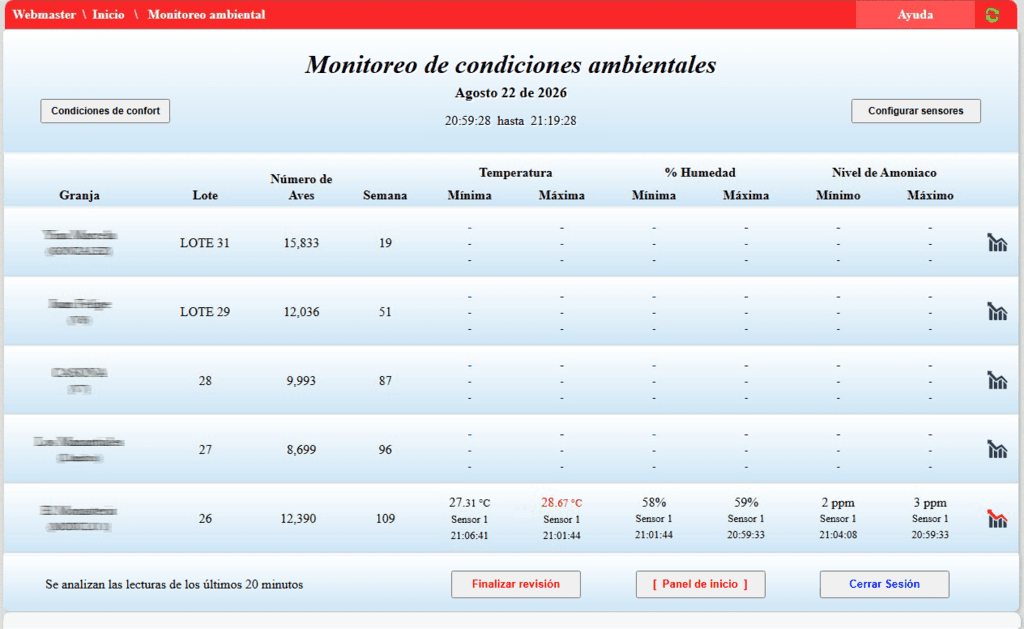
Task: Click the Granja column header
Action: pyautogui.click(x=80, y=195)
